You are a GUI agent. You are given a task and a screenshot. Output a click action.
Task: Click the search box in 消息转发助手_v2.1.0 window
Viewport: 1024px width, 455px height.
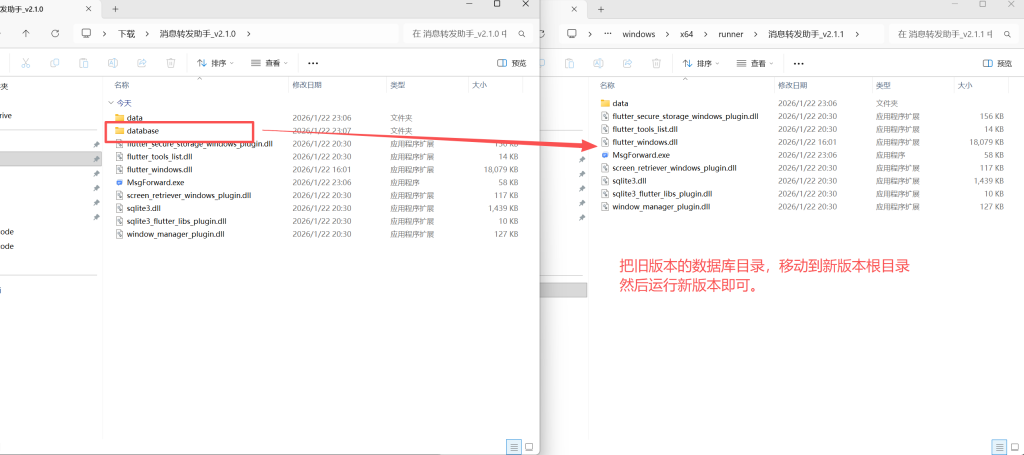point(468,33)
